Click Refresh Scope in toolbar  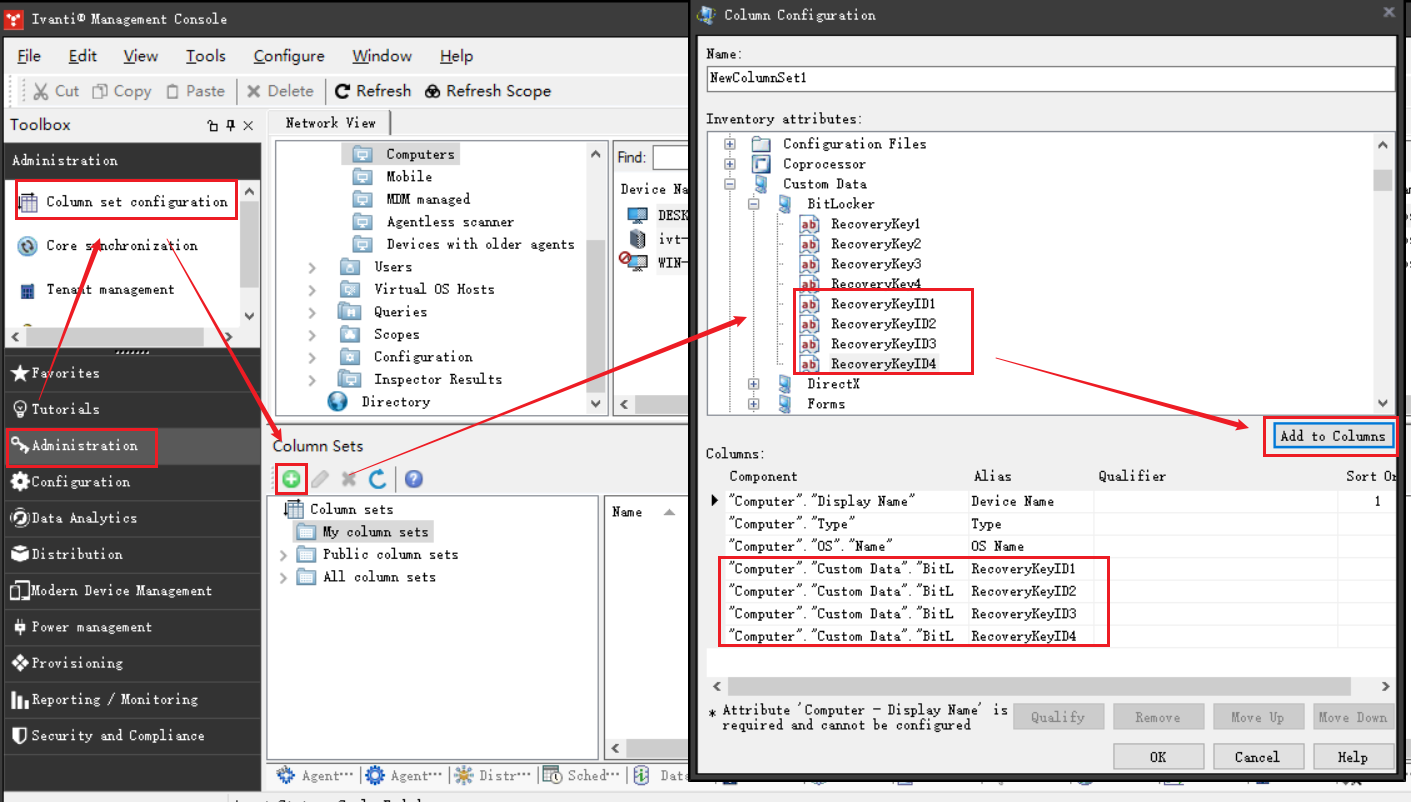(488, 91)
